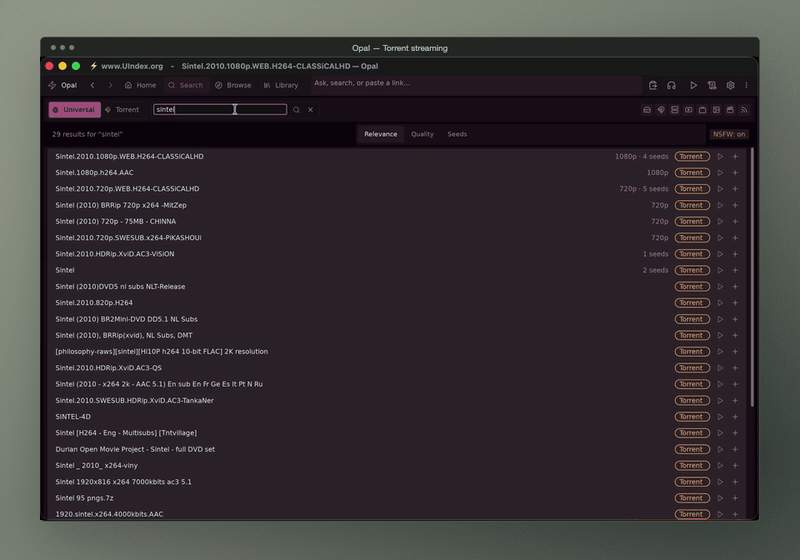Screen dimensions: 800x560
Task: Play Sintel.2010.720p.WEB.H264-CLASSiCALHD result
Action: pyautogui.click(x=720, y=189)
